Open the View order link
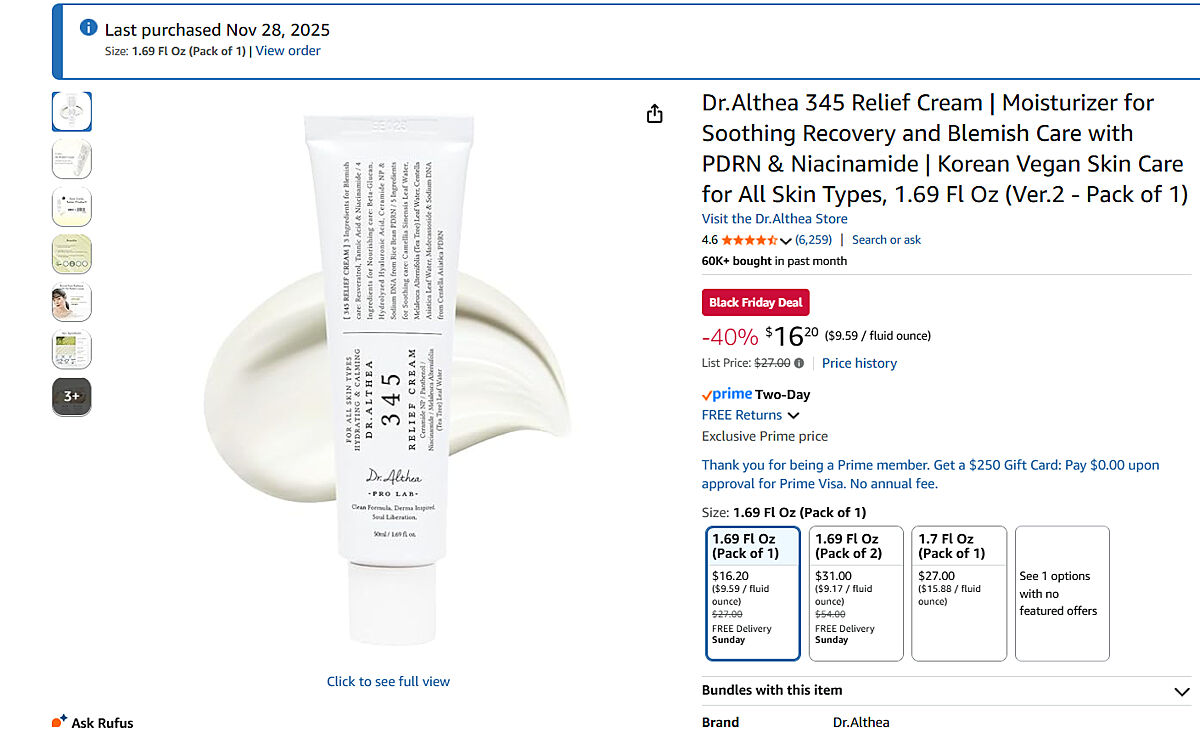Image resolution: width=1200 pixels, height=732 pixels. [288, 51]
